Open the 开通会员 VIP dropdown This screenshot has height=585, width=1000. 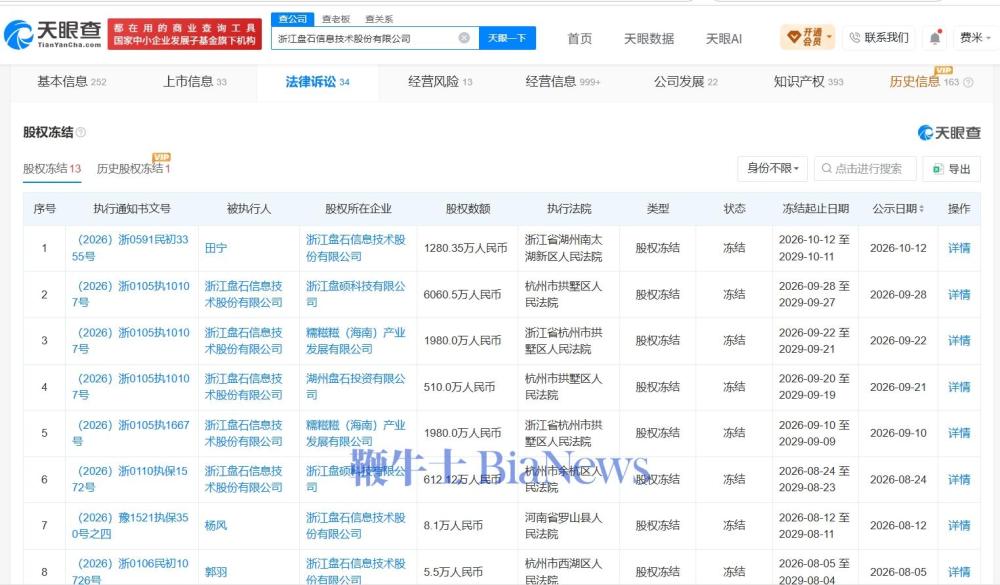[x=807, y=38]
